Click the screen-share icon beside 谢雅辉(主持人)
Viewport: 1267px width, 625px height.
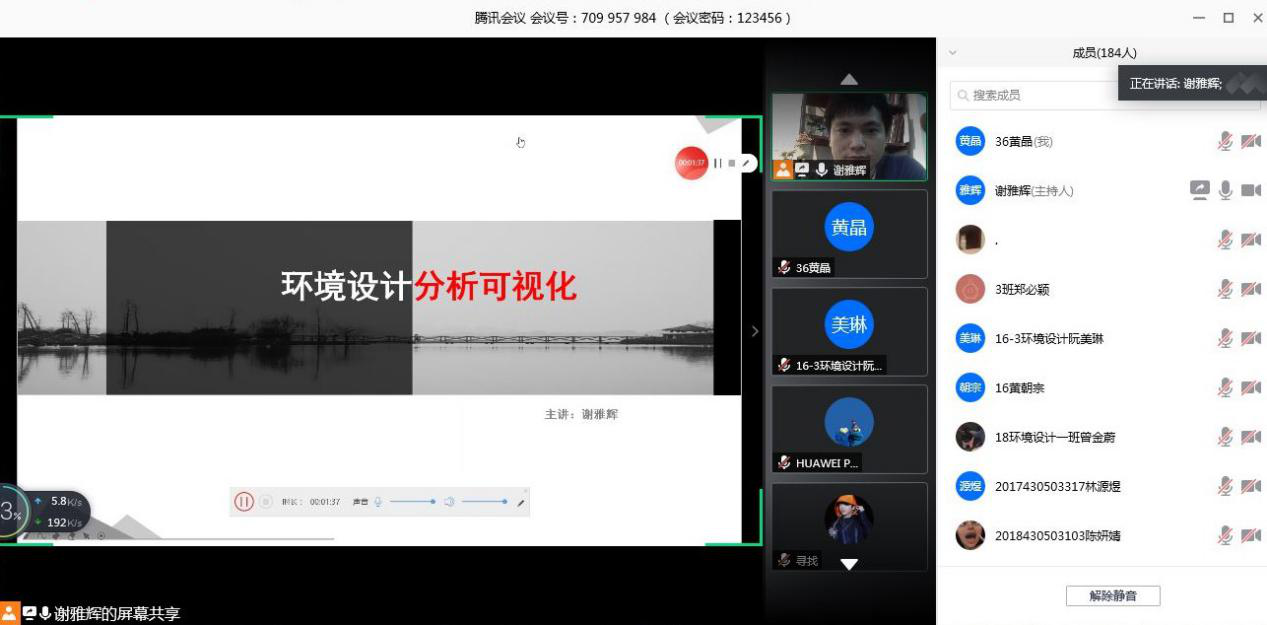1200,190
